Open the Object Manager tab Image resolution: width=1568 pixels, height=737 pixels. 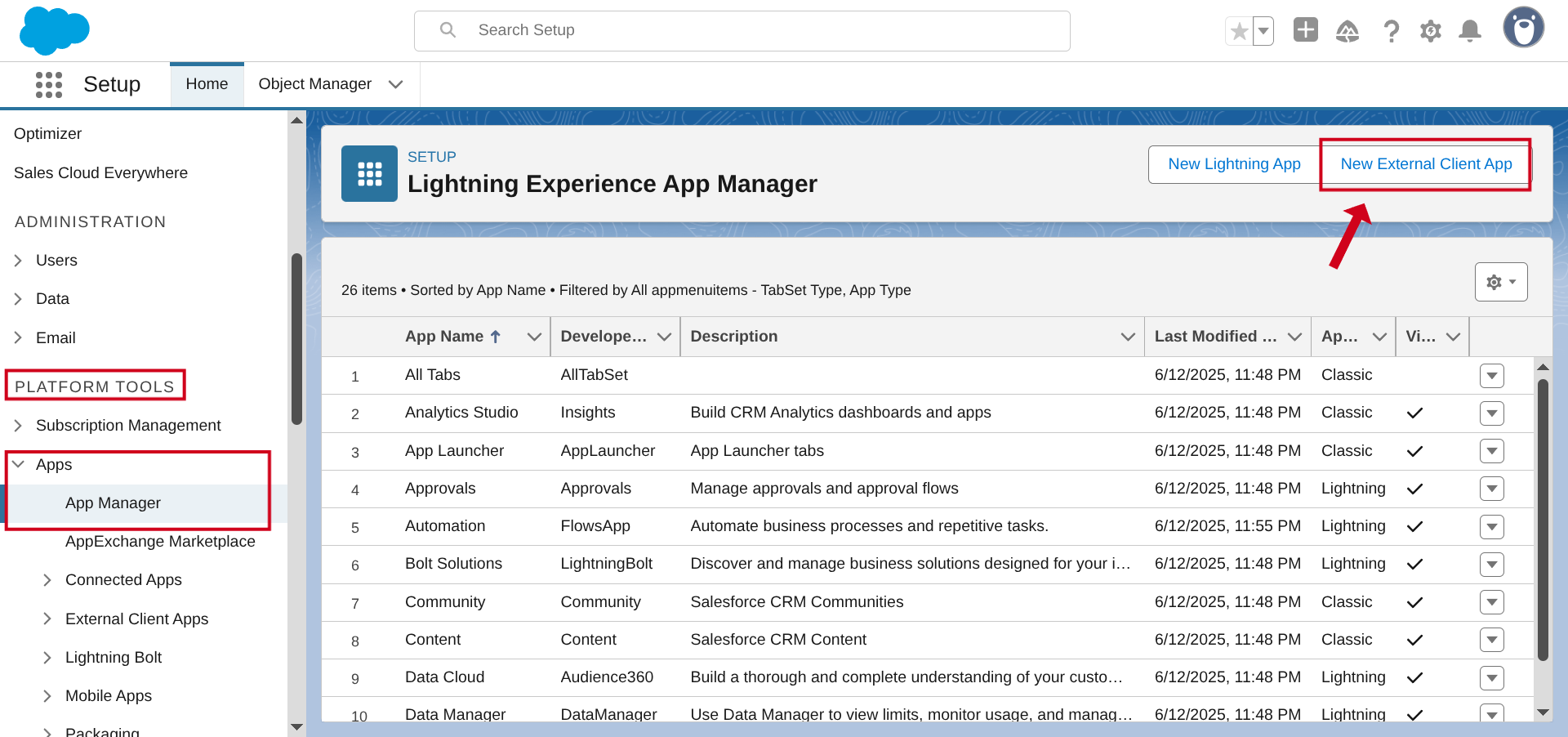tap(315, 84)
